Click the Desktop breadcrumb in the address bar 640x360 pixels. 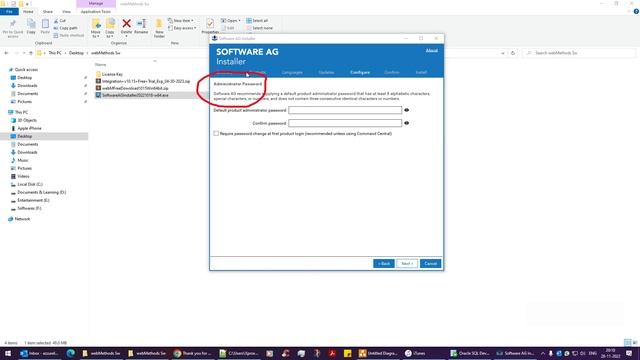(76, 53)
